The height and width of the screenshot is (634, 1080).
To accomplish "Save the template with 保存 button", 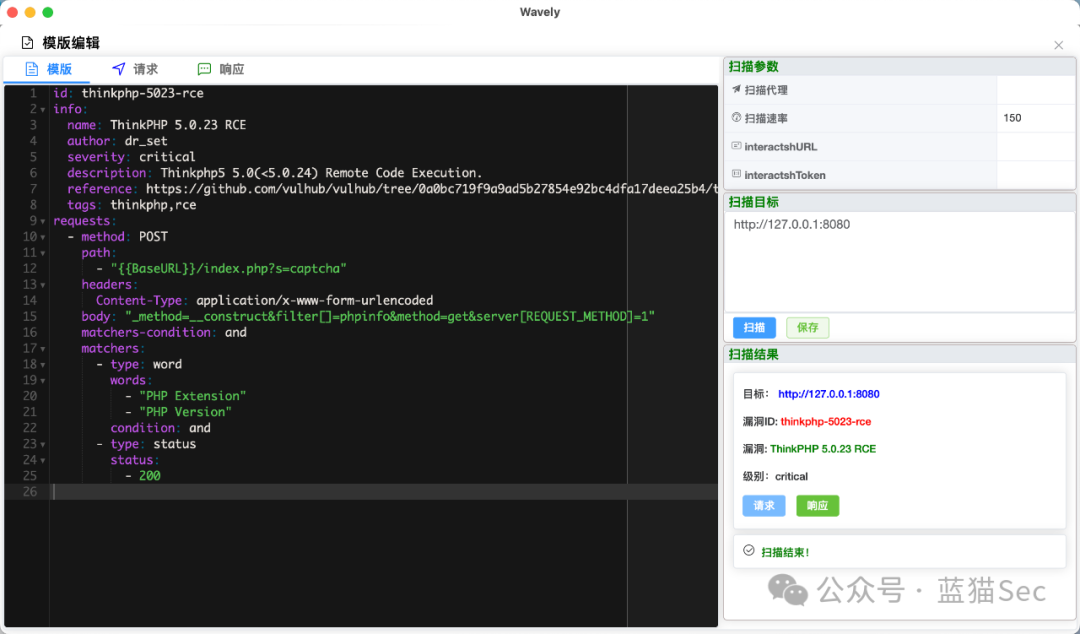I will (x=807, y=327).
